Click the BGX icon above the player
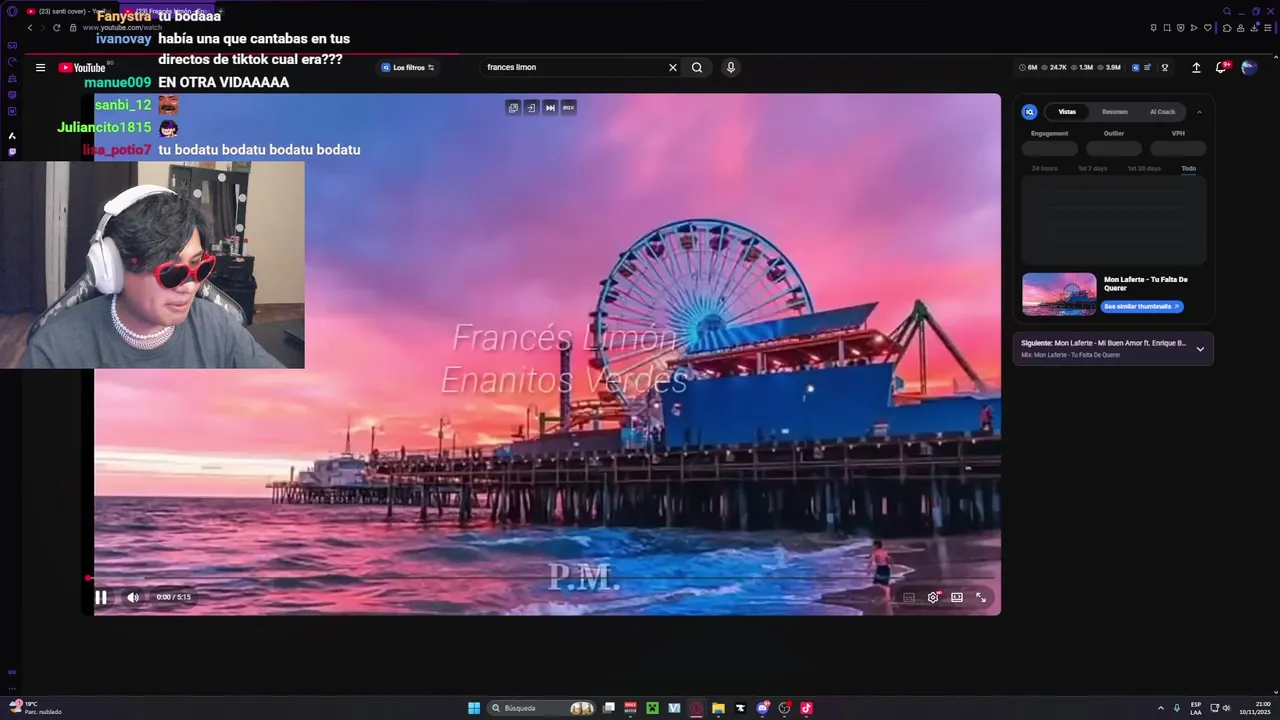The image size is (1280, 720). pyautogui.click(x=568, y=107)
